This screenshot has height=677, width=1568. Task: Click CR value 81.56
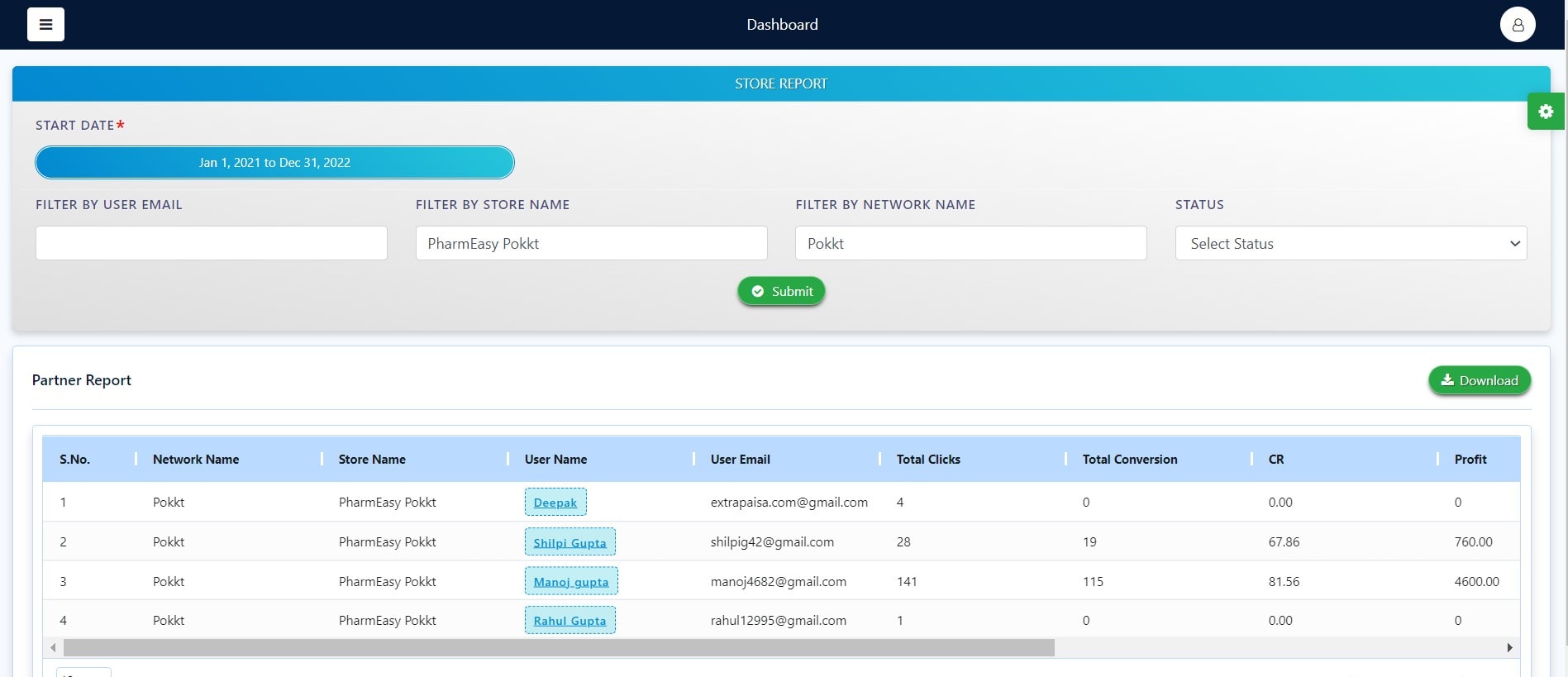(x=1284, y=581)
